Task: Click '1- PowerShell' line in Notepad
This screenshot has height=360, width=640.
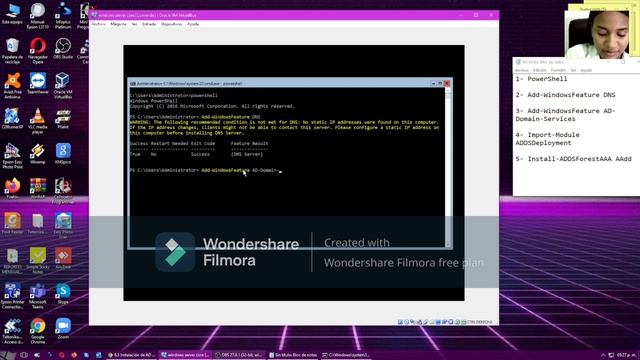Action: tap(541, 79)
